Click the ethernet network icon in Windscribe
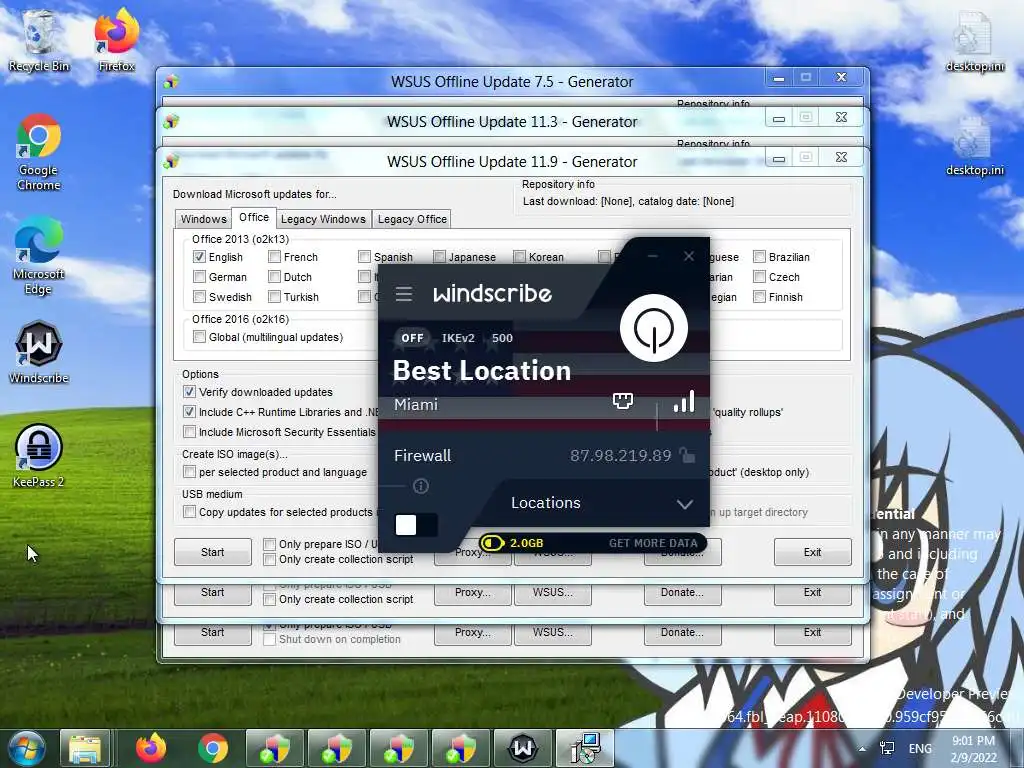Image resolution: width=1024 pixels, height=768 pixels. coord(622,400)
